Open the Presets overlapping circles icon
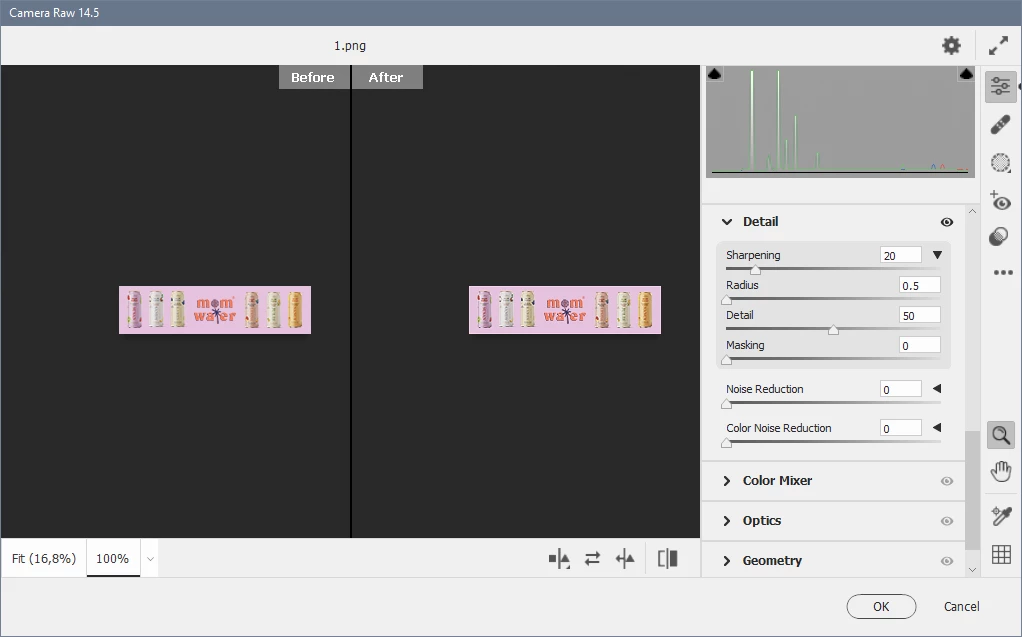The image size is (1022, 637). coord(999,236)
